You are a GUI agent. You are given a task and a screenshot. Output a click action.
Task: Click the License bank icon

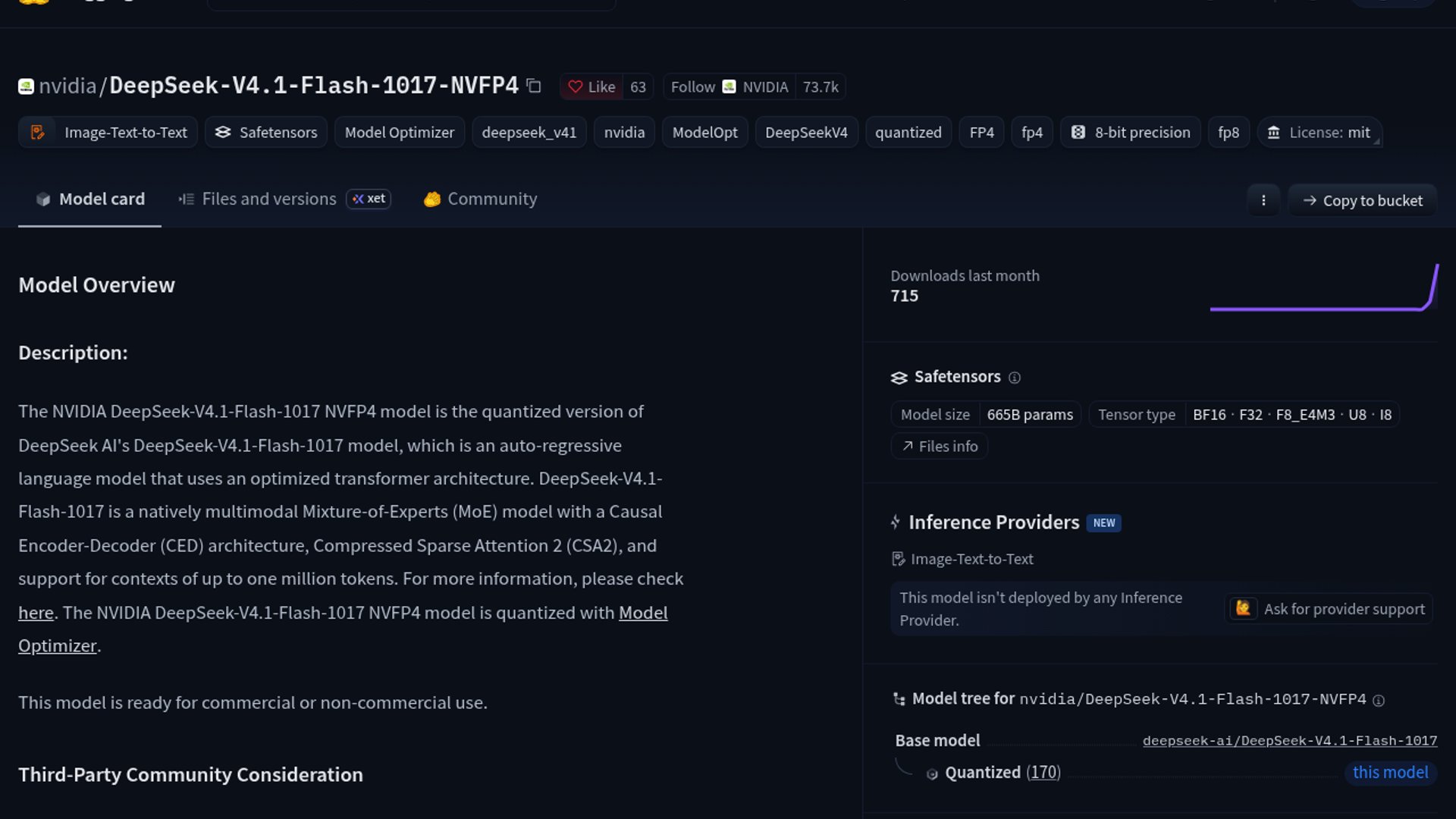pyautogui.click(x=1274, y=133)
